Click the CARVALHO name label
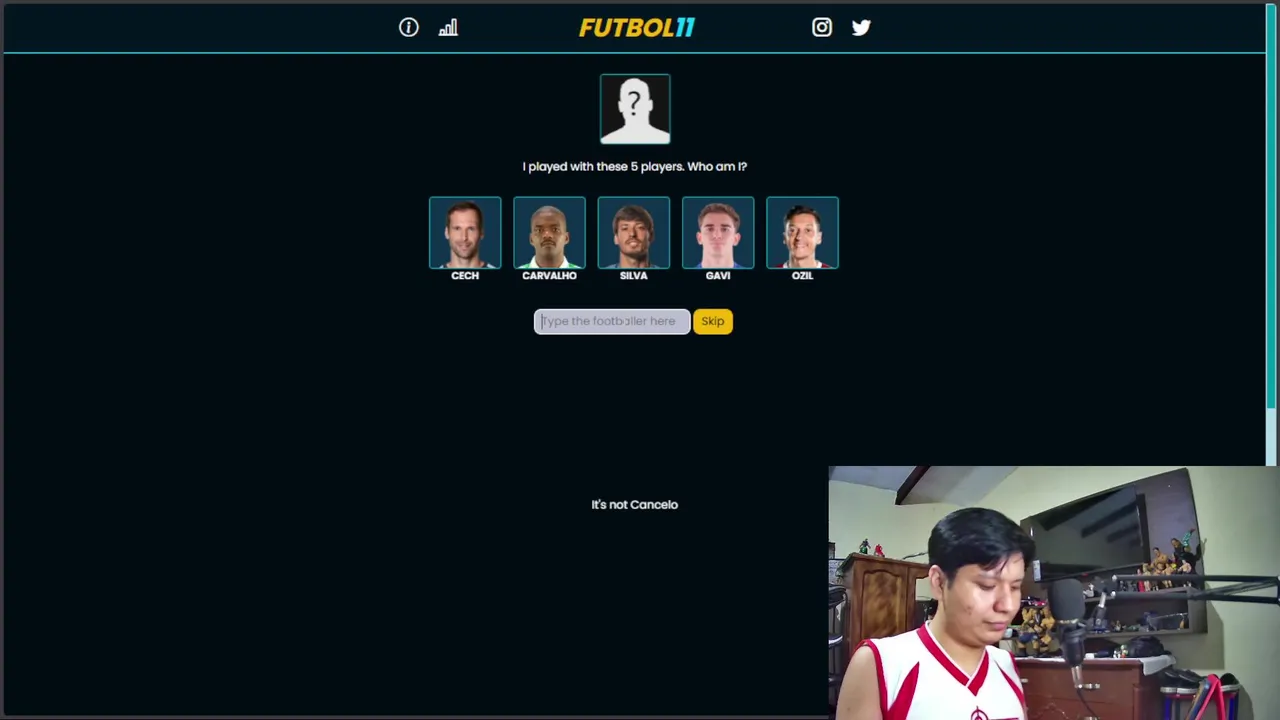1280x720 pixels. tap(549, 276)
